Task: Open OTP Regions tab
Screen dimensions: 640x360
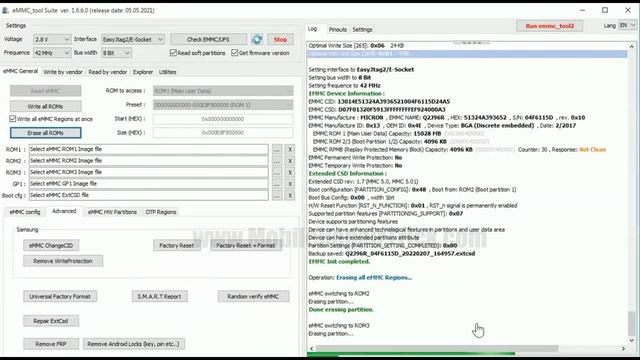Action: [161, 212]
